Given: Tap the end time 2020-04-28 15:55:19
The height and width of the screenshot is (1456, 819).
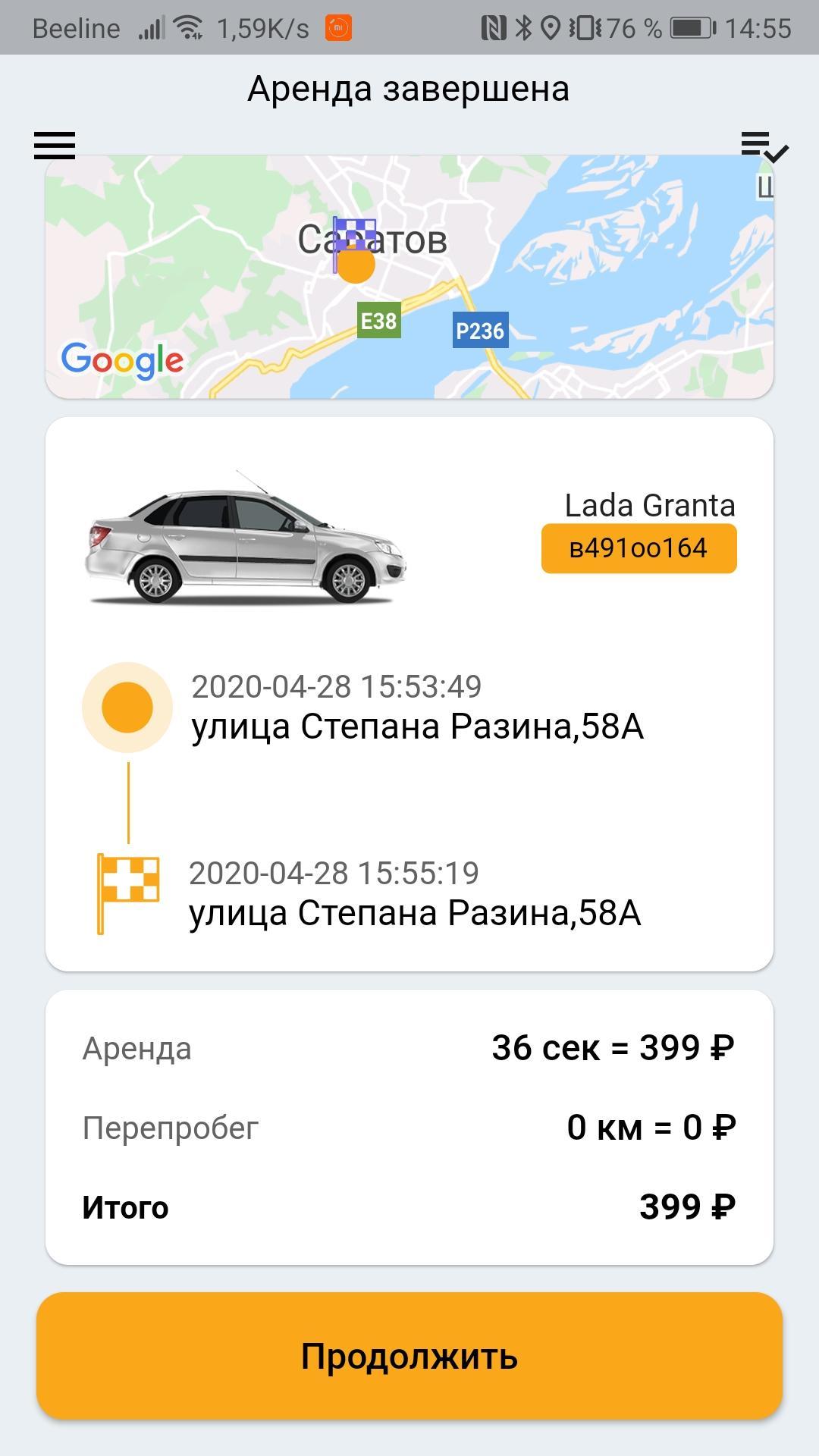Looking at the screenshot, I should click(334, 873).
